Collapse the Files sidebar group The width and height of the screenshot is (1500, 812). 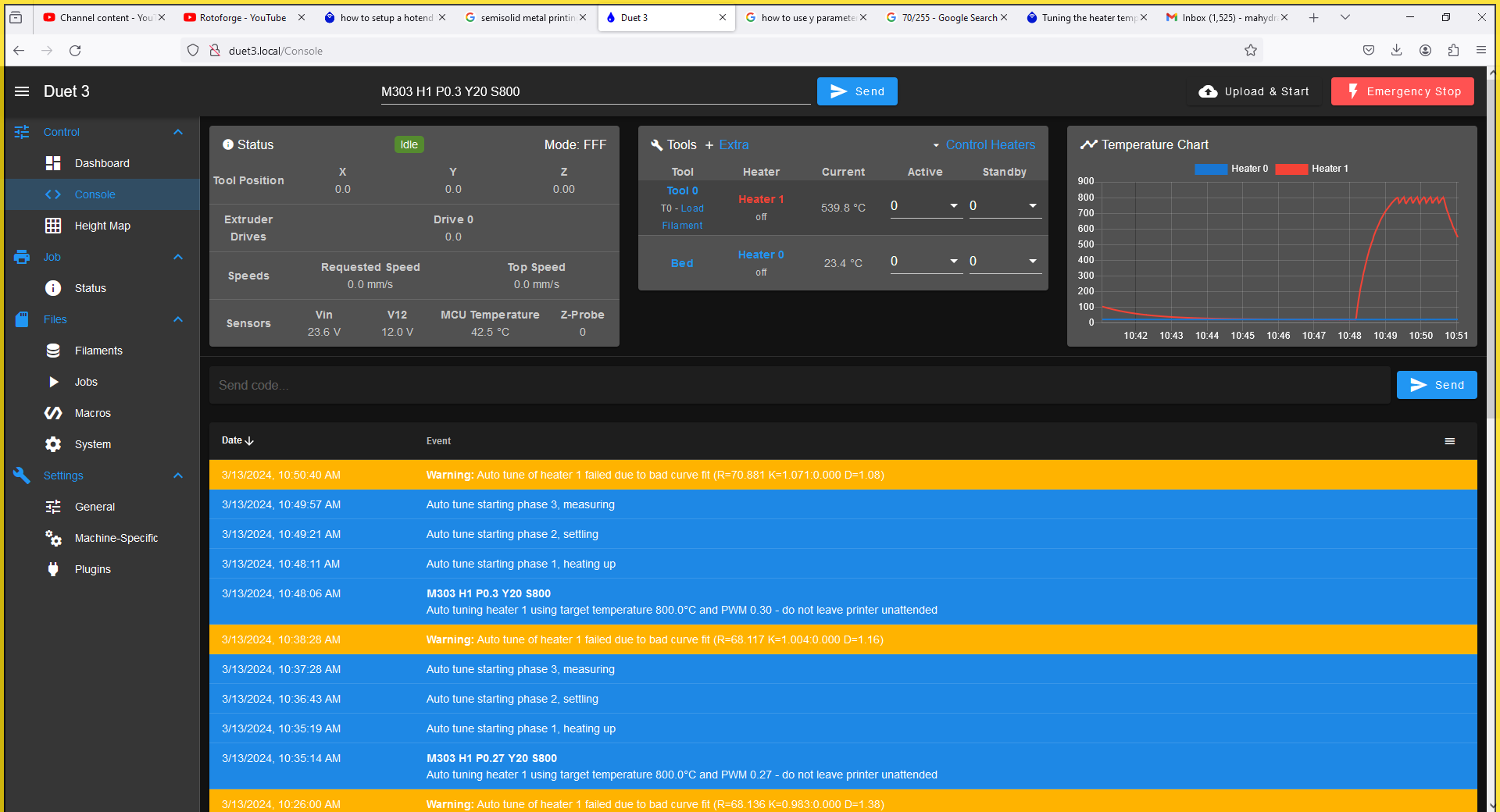click(178, 319)
